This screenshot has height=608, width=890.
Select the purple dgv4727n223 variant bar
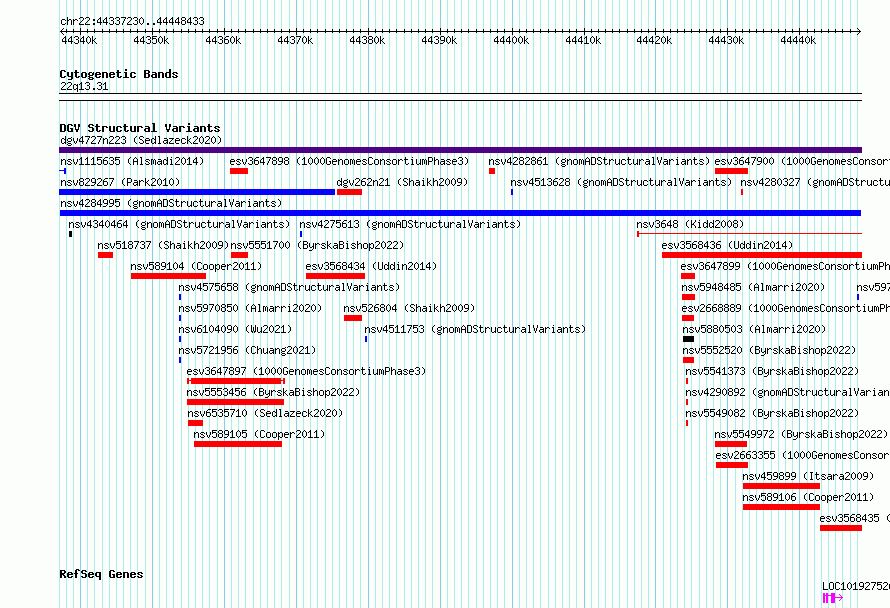460,150
